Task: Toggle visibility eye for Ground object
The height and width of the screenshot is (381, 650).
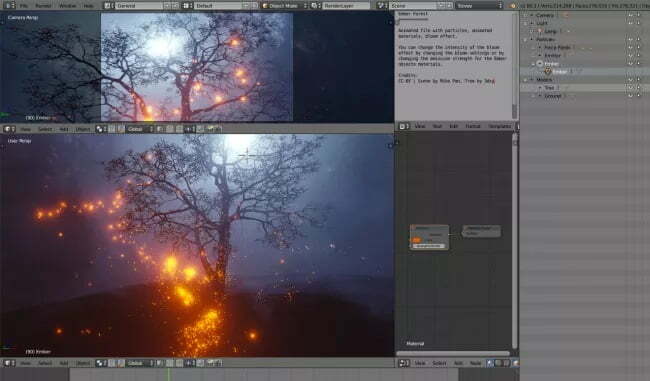Action: (x=631, y=96)
